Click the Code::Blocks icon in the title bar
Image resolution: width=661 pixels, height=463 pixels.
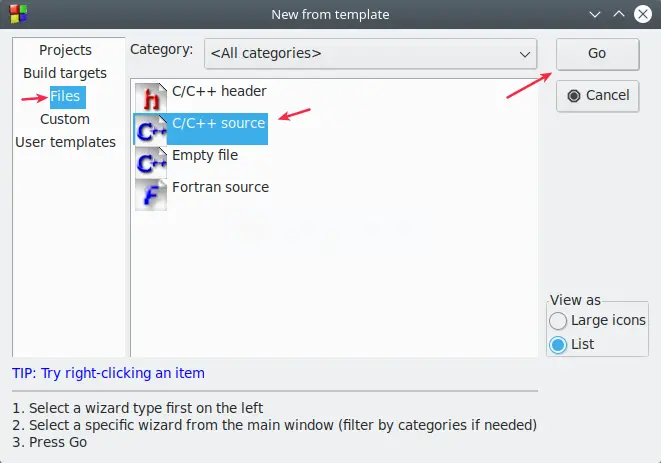point(12,14)
